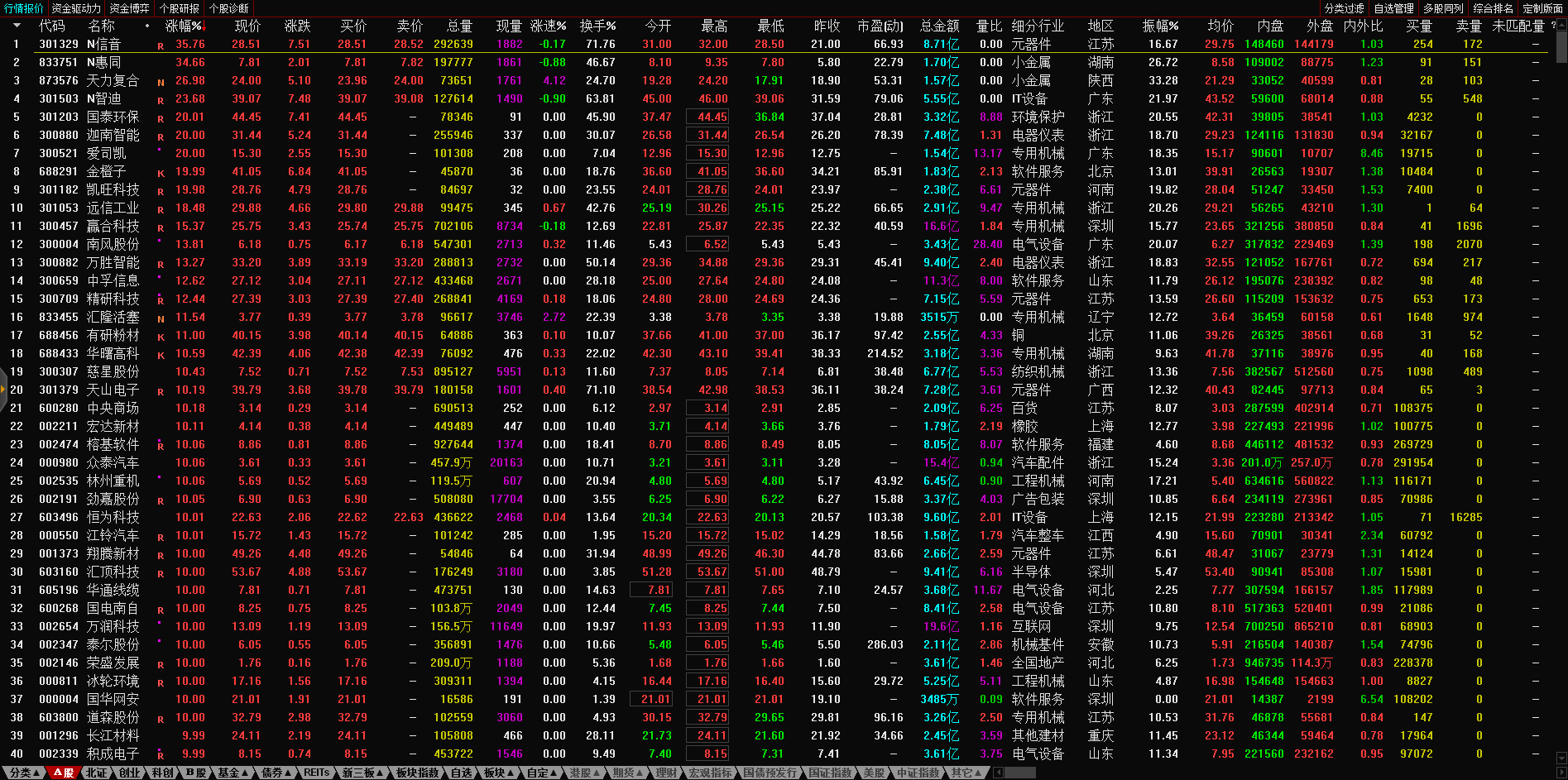Click the question mark help icon
Screen dimensions: 1568x780
[1553, 26]
